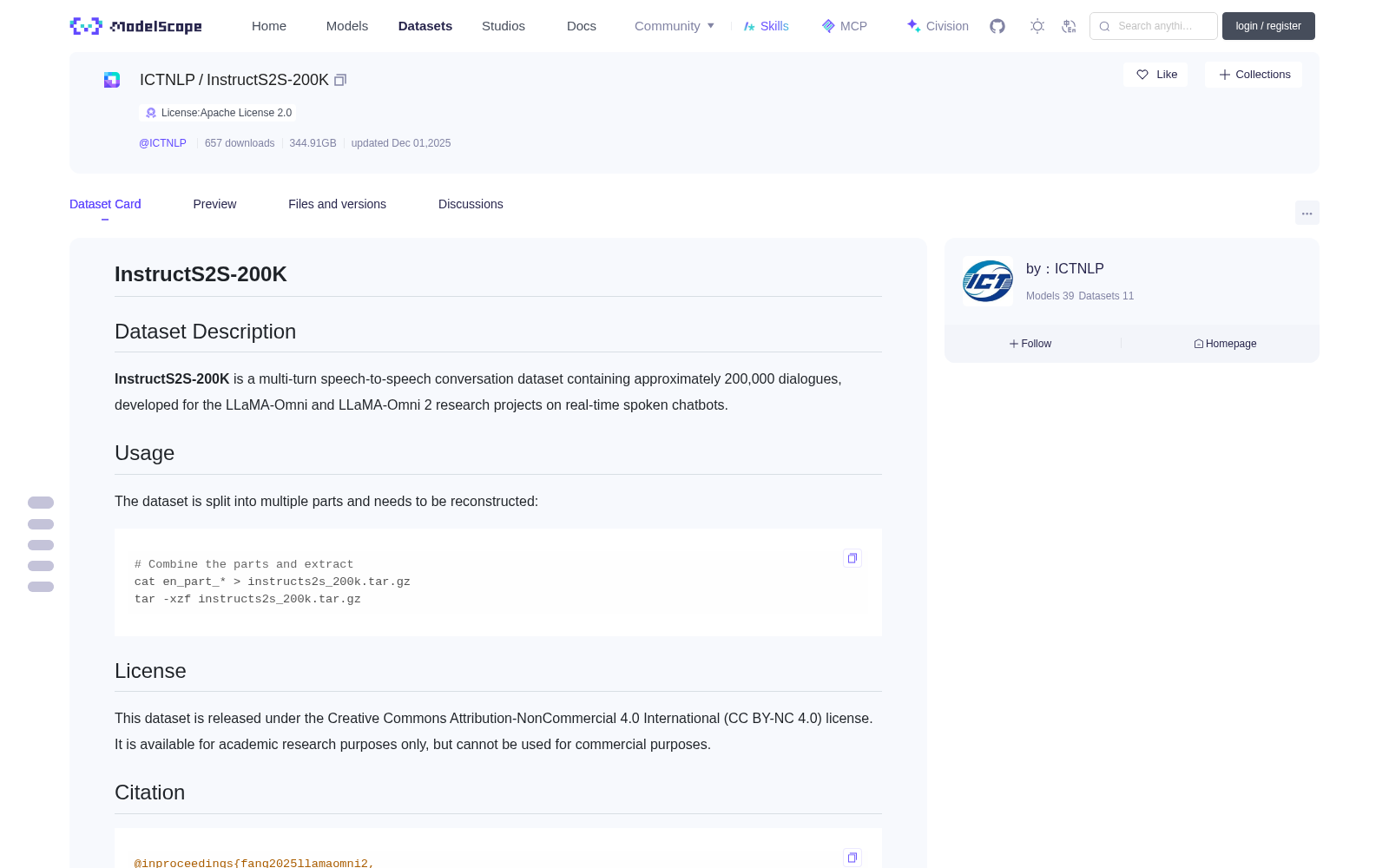
Task: Click the 'Usage' heading
Action: pyautogui.click(x=144, y=453)
